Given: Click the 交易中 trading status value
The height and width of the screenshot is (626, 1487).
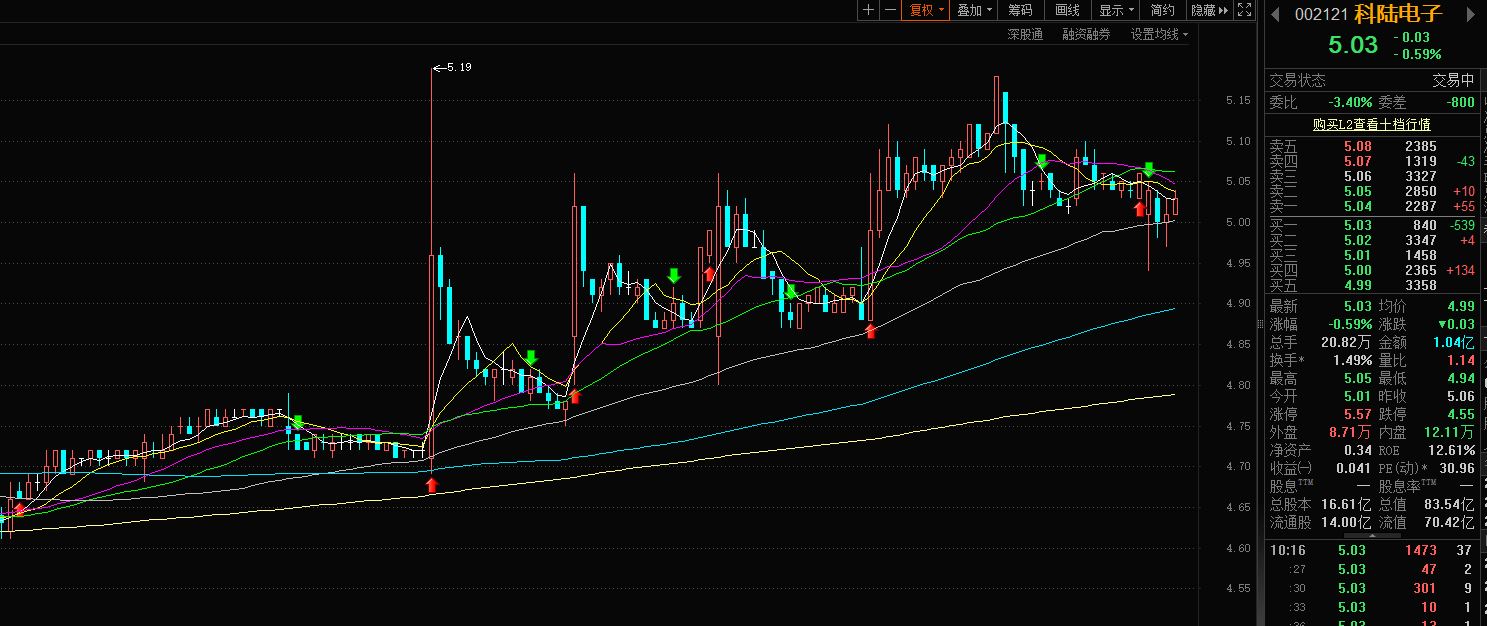Looking at the screenshot, I should coord(1453,81).
